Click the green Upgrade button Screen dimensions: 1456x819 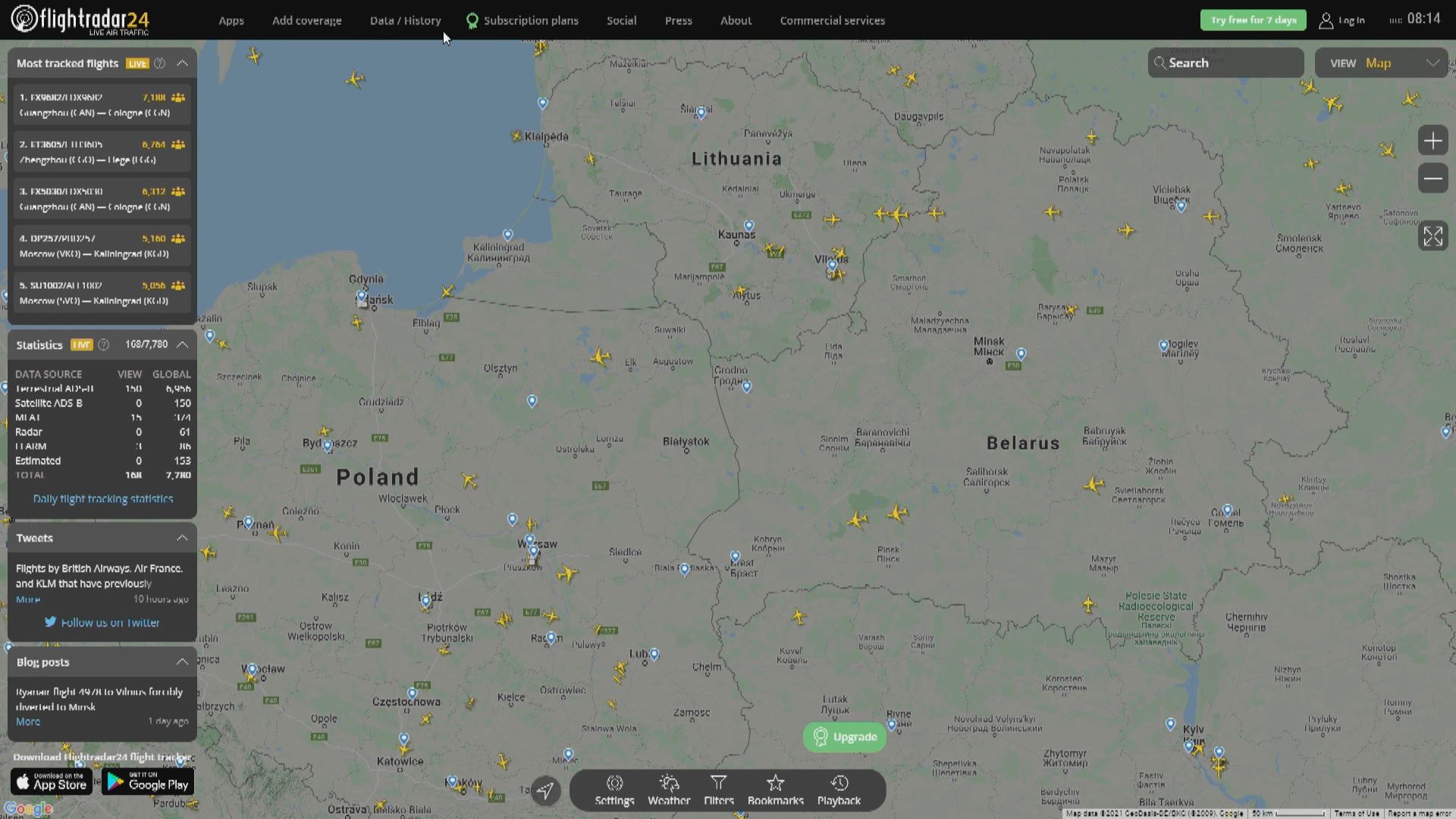coord(845,737)
